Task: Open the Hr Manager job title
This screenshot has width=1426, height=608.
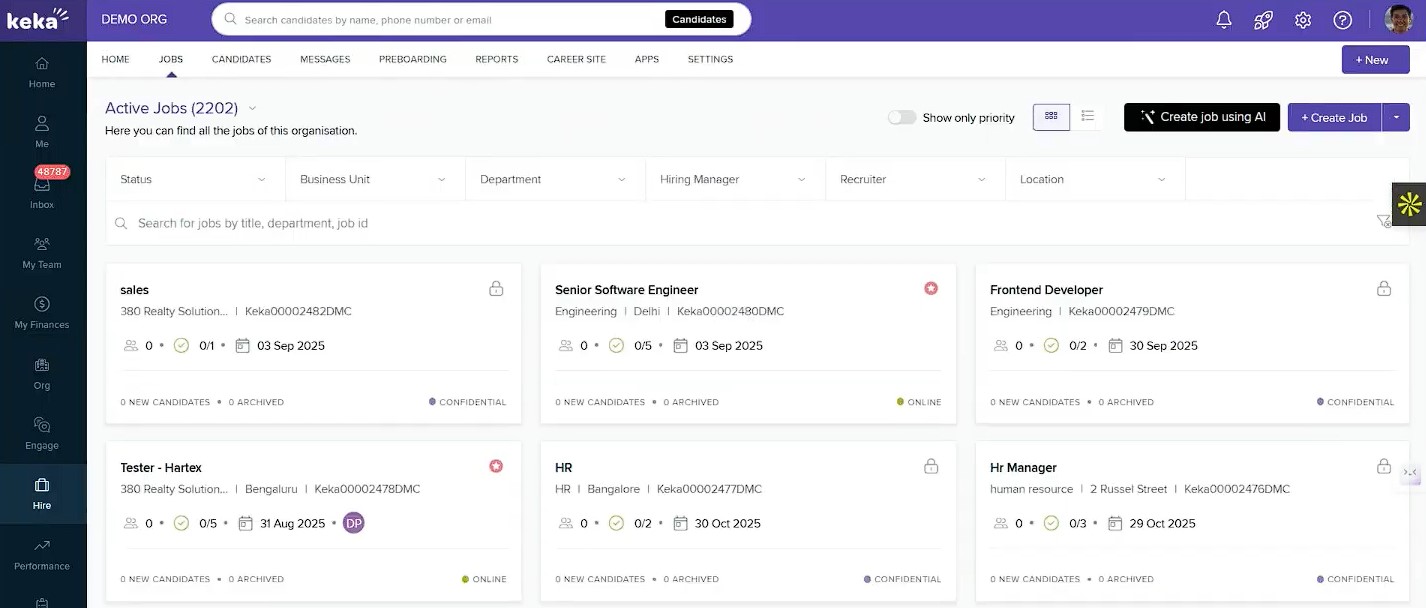Action: tap(1023, 467)
